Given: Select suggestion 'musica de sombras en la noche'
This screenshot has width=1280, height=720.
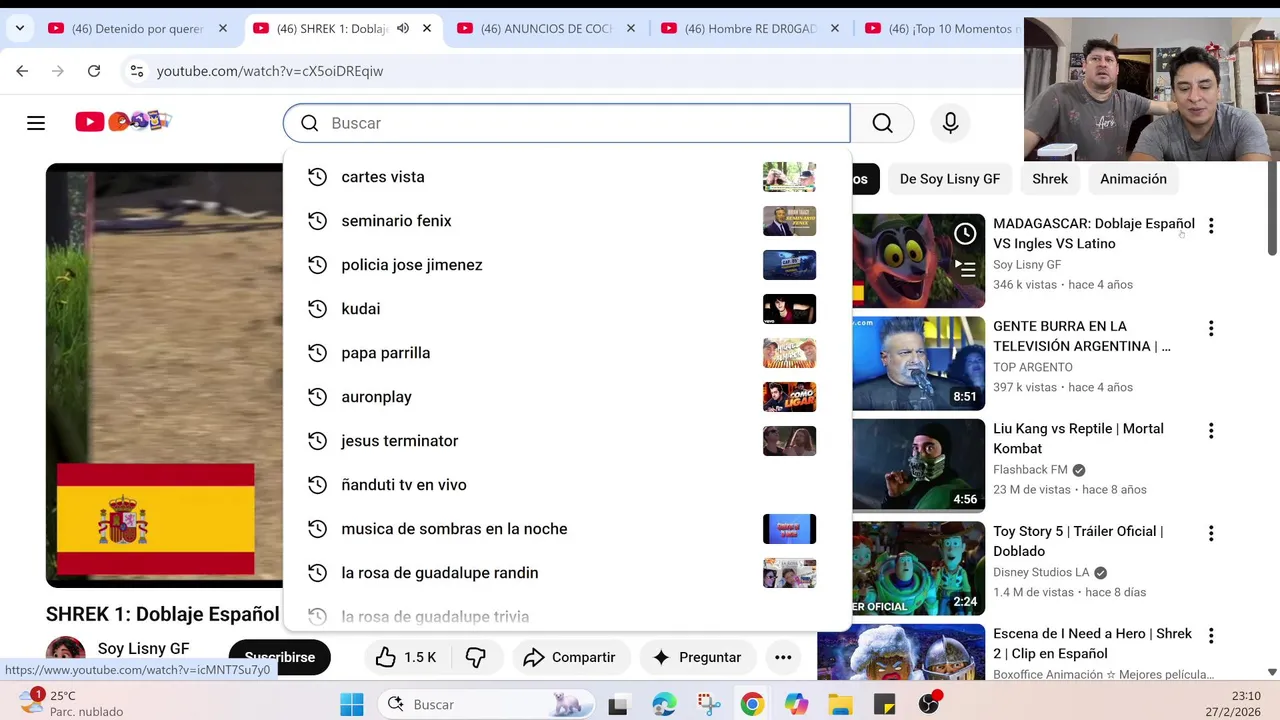Looking at the screenshot, I should (x=567, y=529).
